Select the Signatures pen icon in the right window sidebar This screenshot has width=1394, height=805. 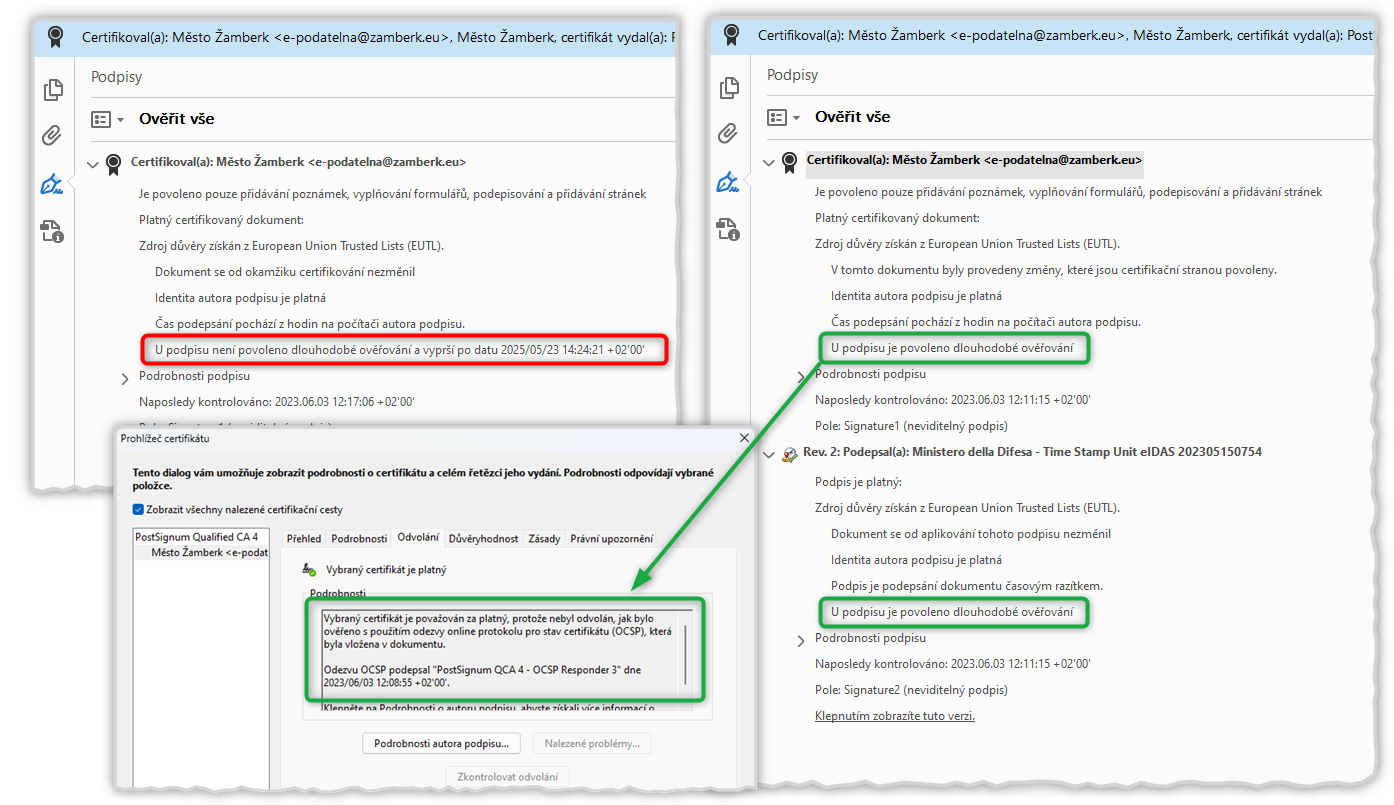click(x=729, y=182)
